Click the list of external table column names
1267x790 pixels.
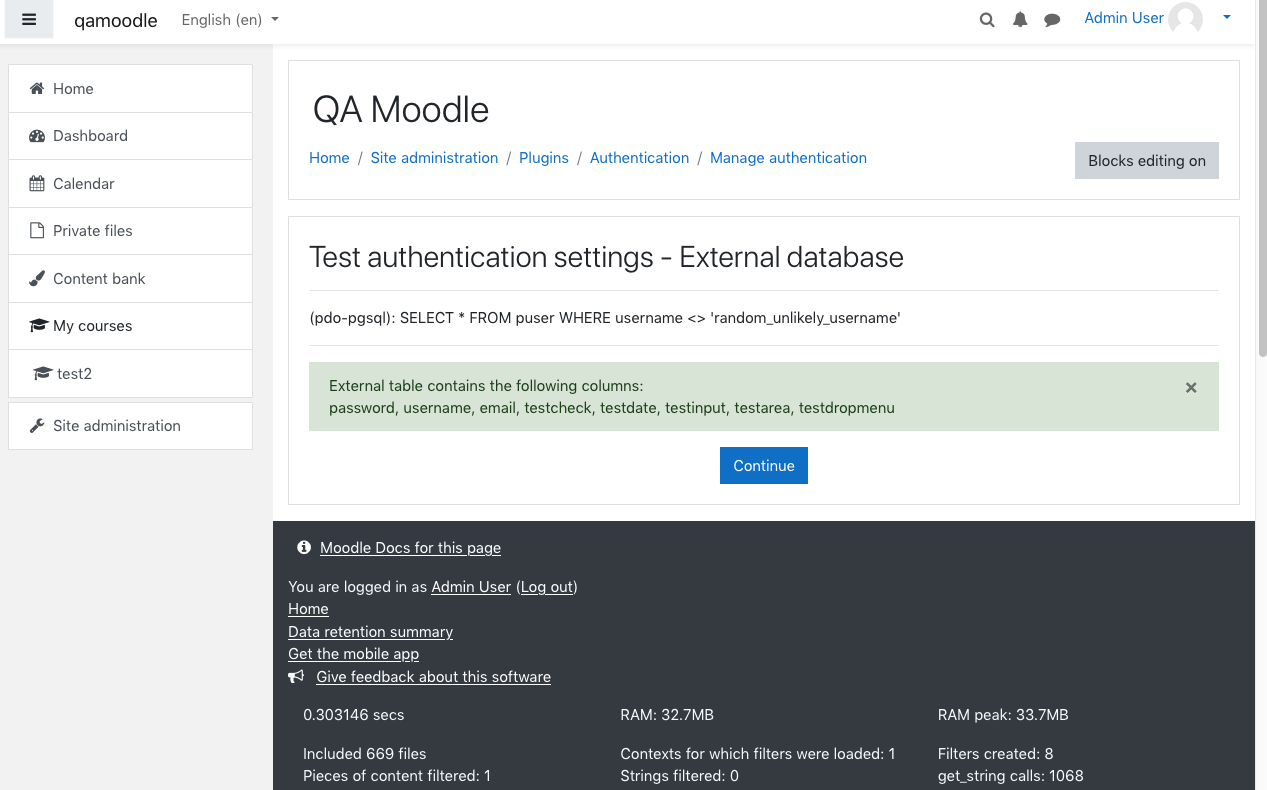click(611, 408)
